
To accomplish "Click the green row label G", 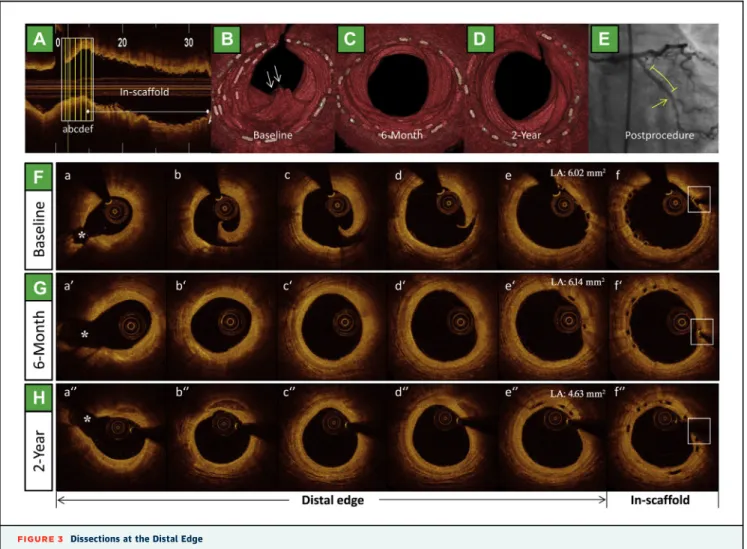I will pyautogui.click(x=39, y=288).
